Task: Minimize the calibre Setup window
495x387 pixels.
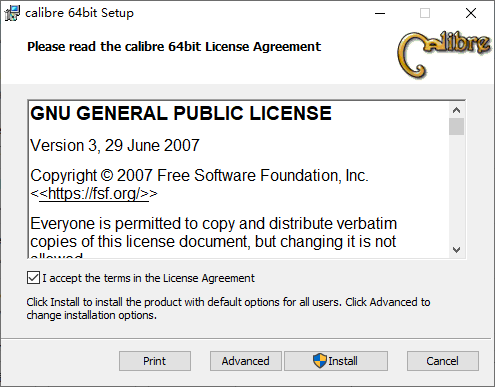Action: 380,13
